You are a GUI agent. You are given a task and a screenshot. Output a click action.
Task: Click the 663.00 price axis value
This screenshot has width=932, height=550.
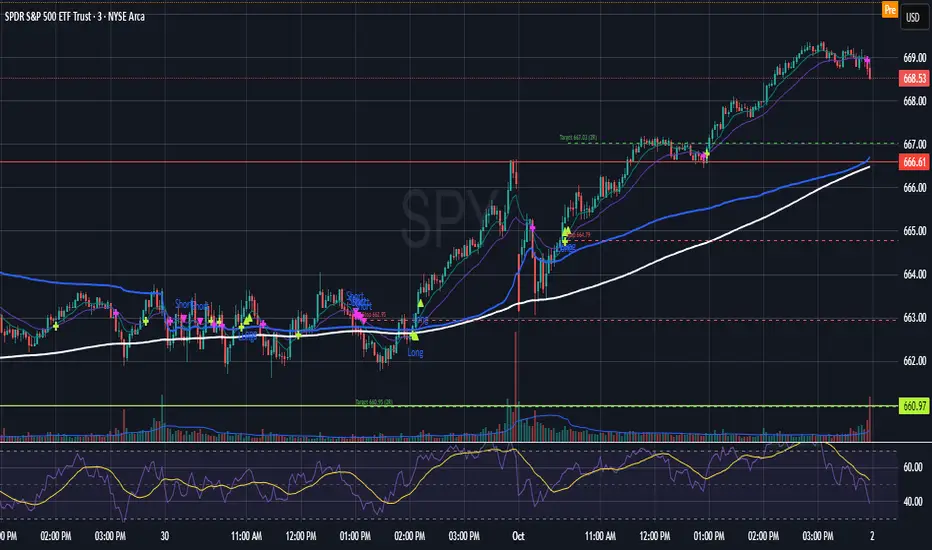click(914, 318)
